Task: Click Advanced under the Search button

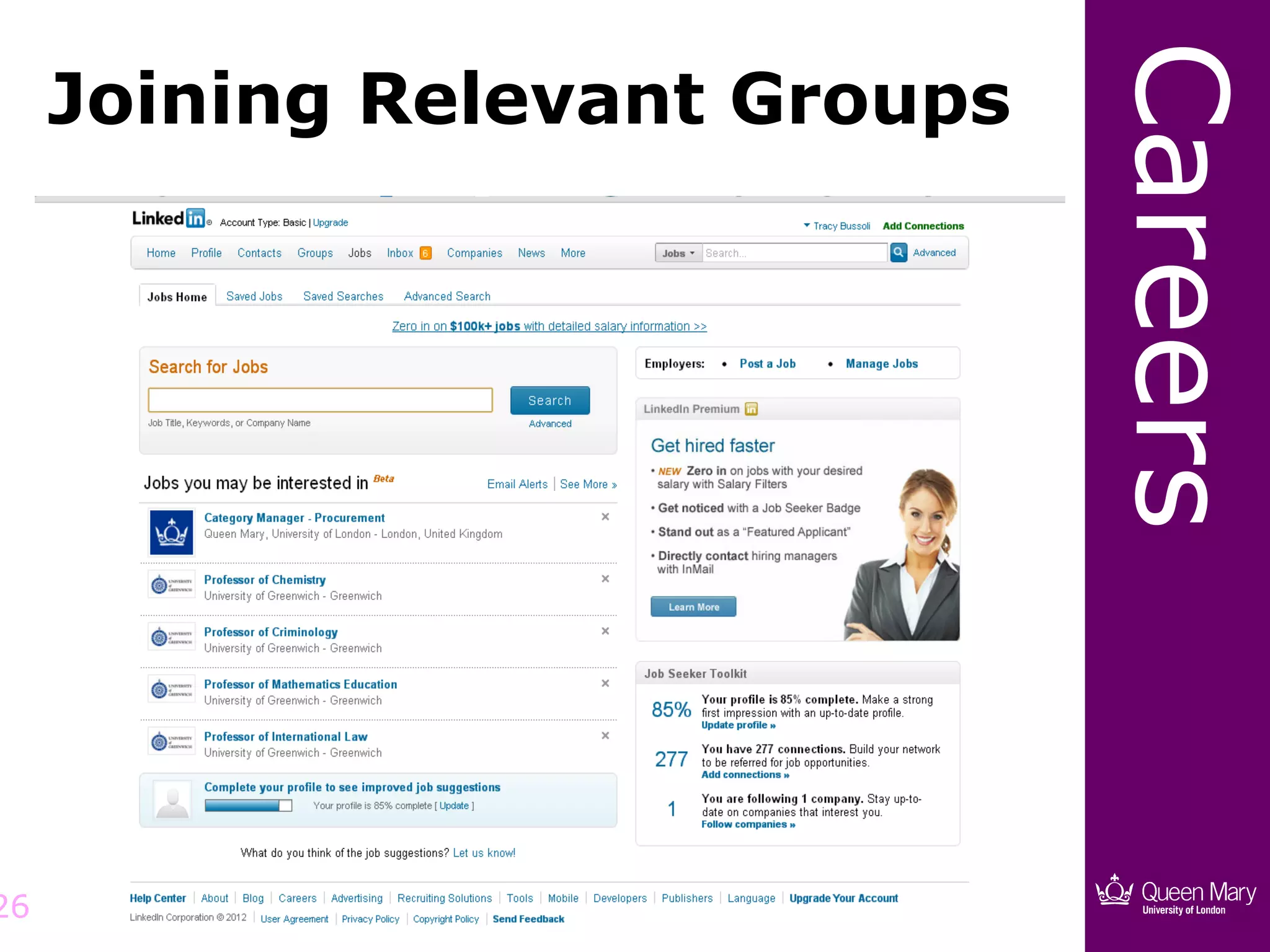Action: click(x=550, y=424)
